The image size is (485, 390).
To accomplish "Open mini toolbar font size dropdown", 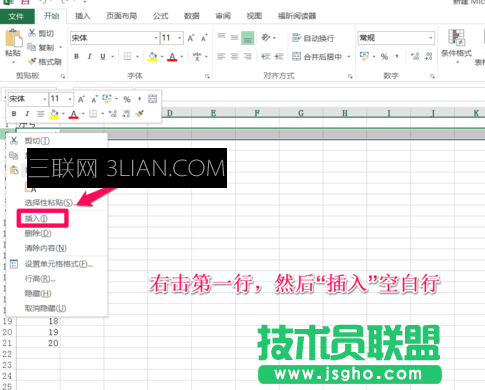I will click(x=69, y=99).
